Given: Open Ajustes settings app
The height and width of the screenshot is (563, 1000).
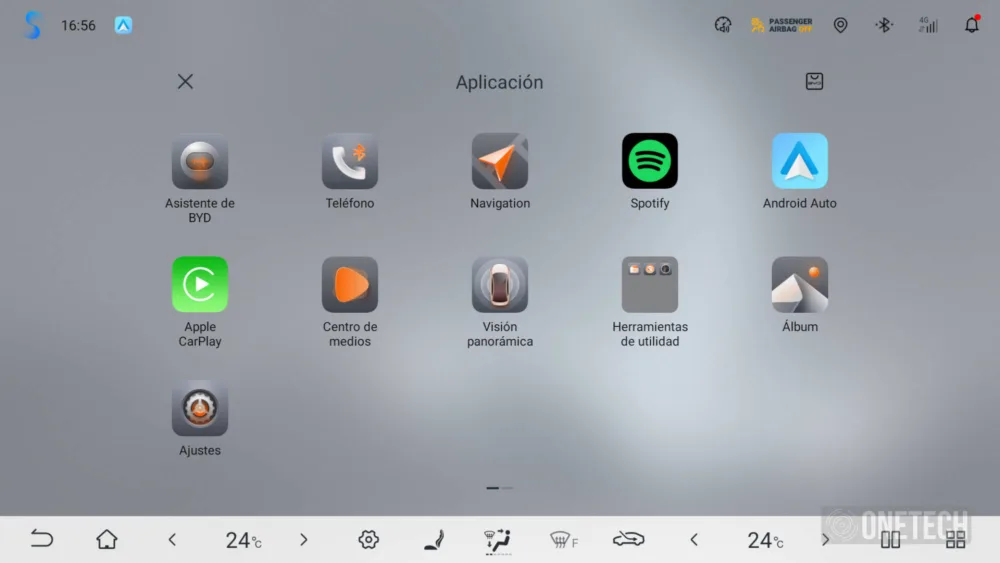Looking at the screenshot, I should (200, 408).
